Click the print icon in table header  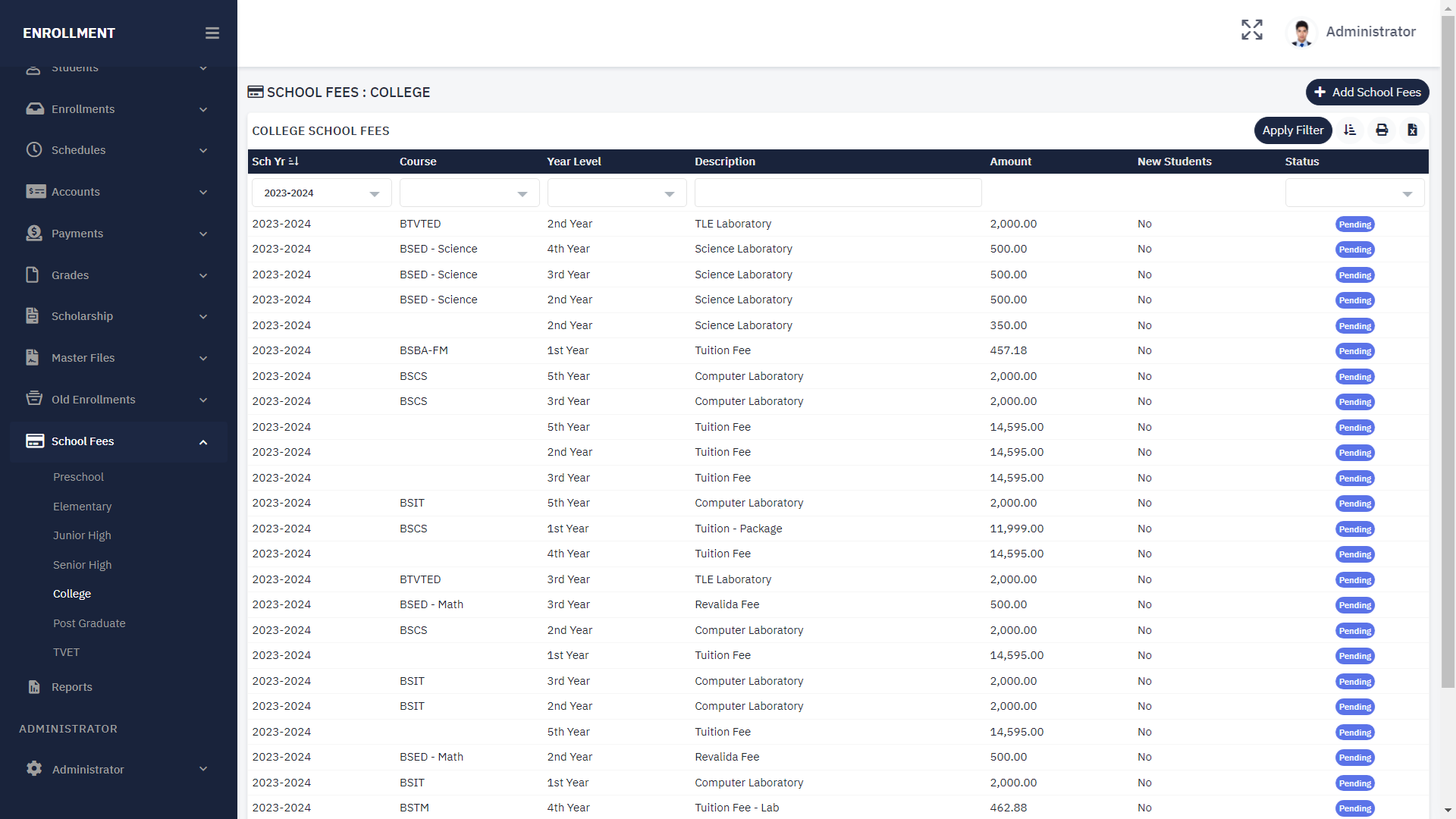pyautogui.click(x=1382, y=130)
